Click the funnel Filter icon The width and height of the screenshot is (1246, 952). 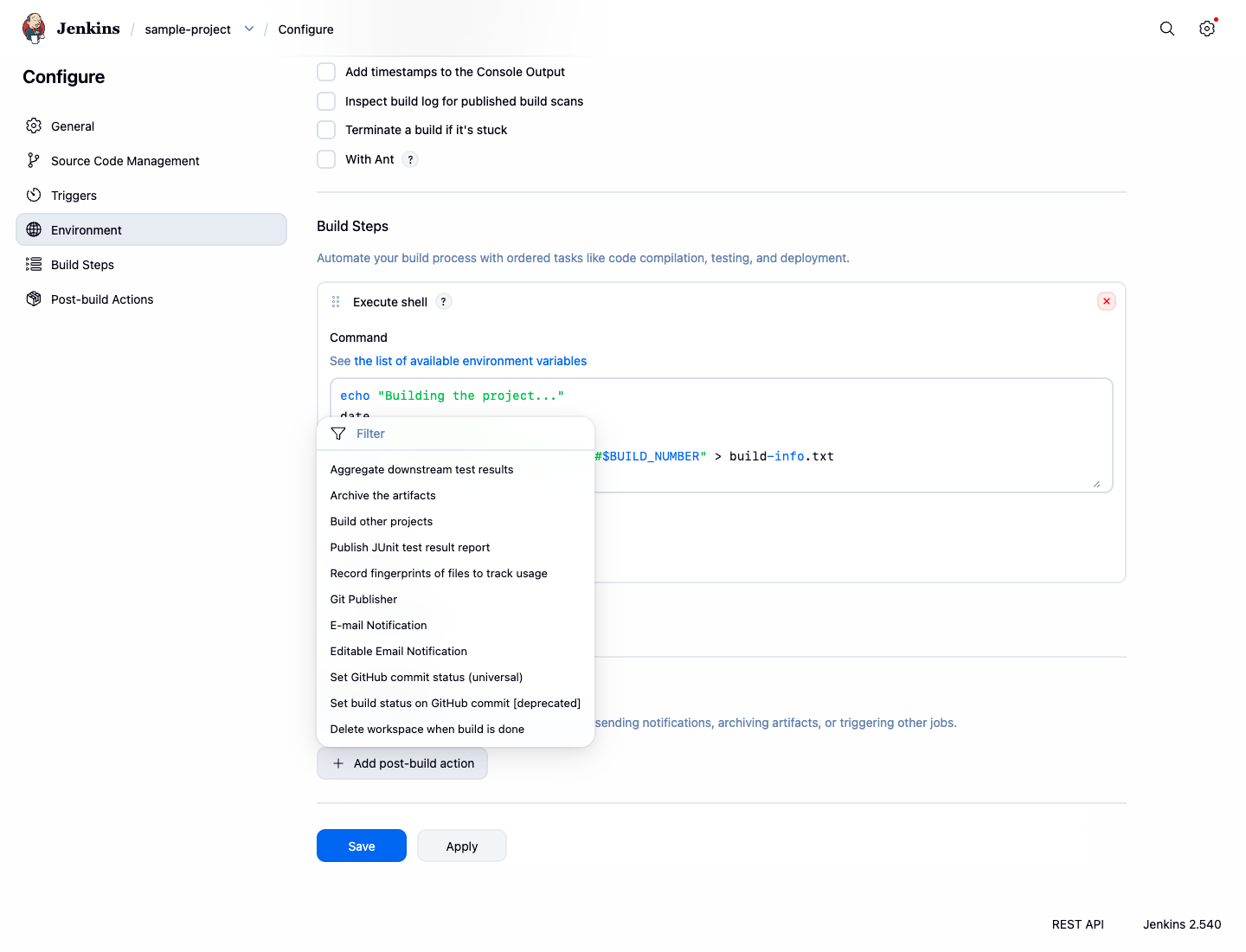(338, 434)
